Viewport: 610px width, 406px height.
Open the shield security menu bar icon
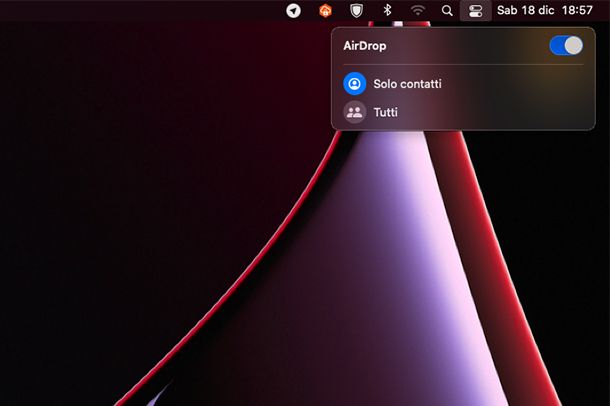pos(356,10)
